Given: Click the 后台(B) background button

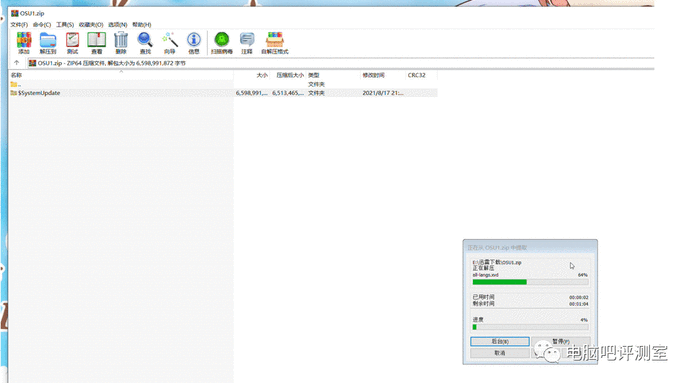Looking at the screenshot, I should (500, 342).
